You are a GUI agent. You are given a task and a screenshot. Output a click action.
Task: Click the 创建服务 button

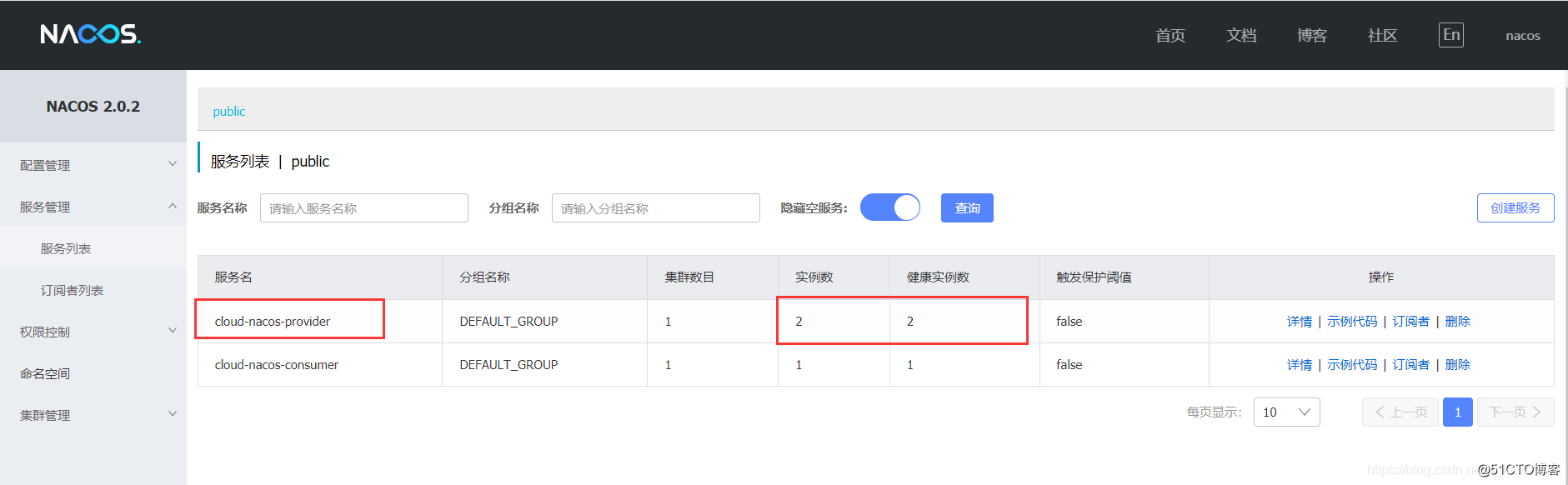click(x=1515, y=208)
